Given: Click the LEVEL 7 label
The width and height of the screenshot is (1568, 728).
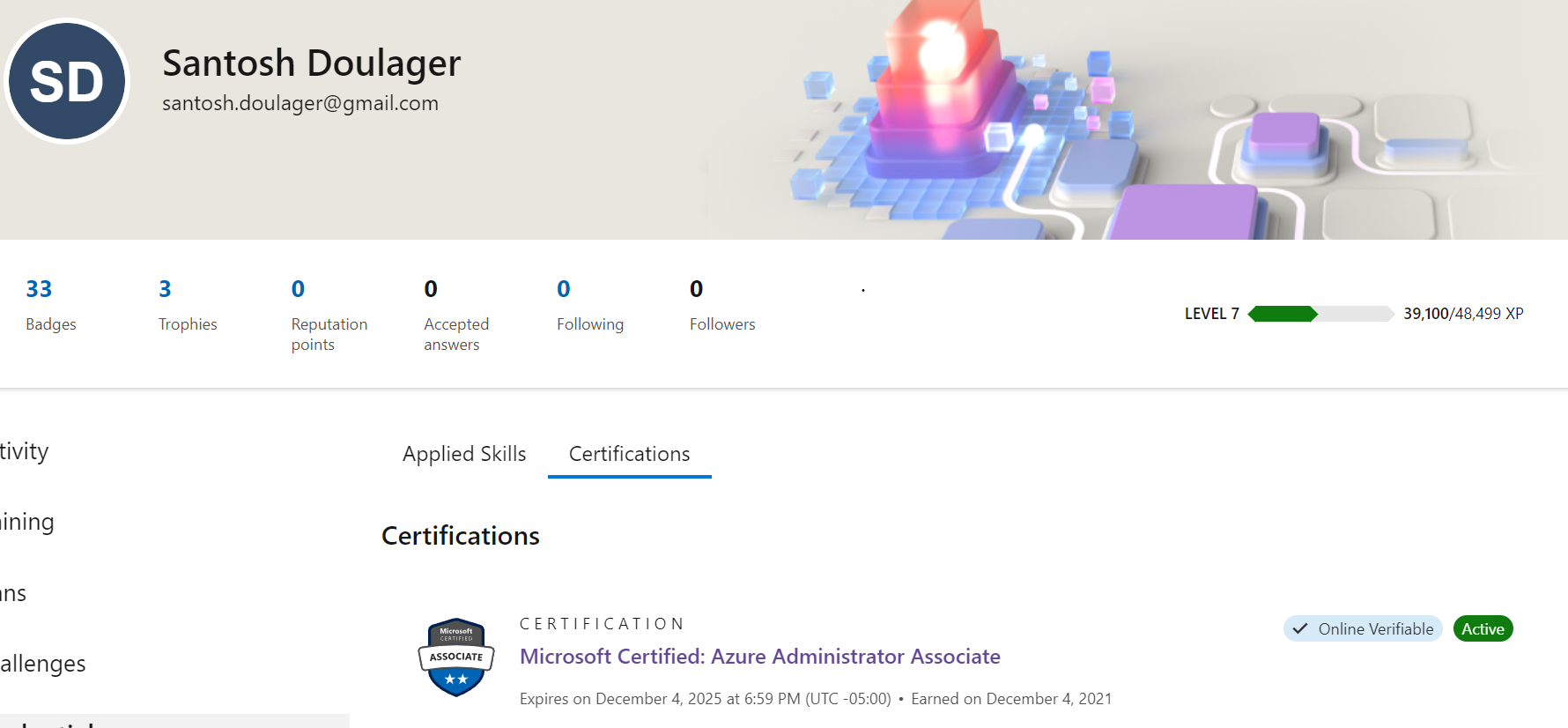Looking at the screenshot, I should (1211, 314).
